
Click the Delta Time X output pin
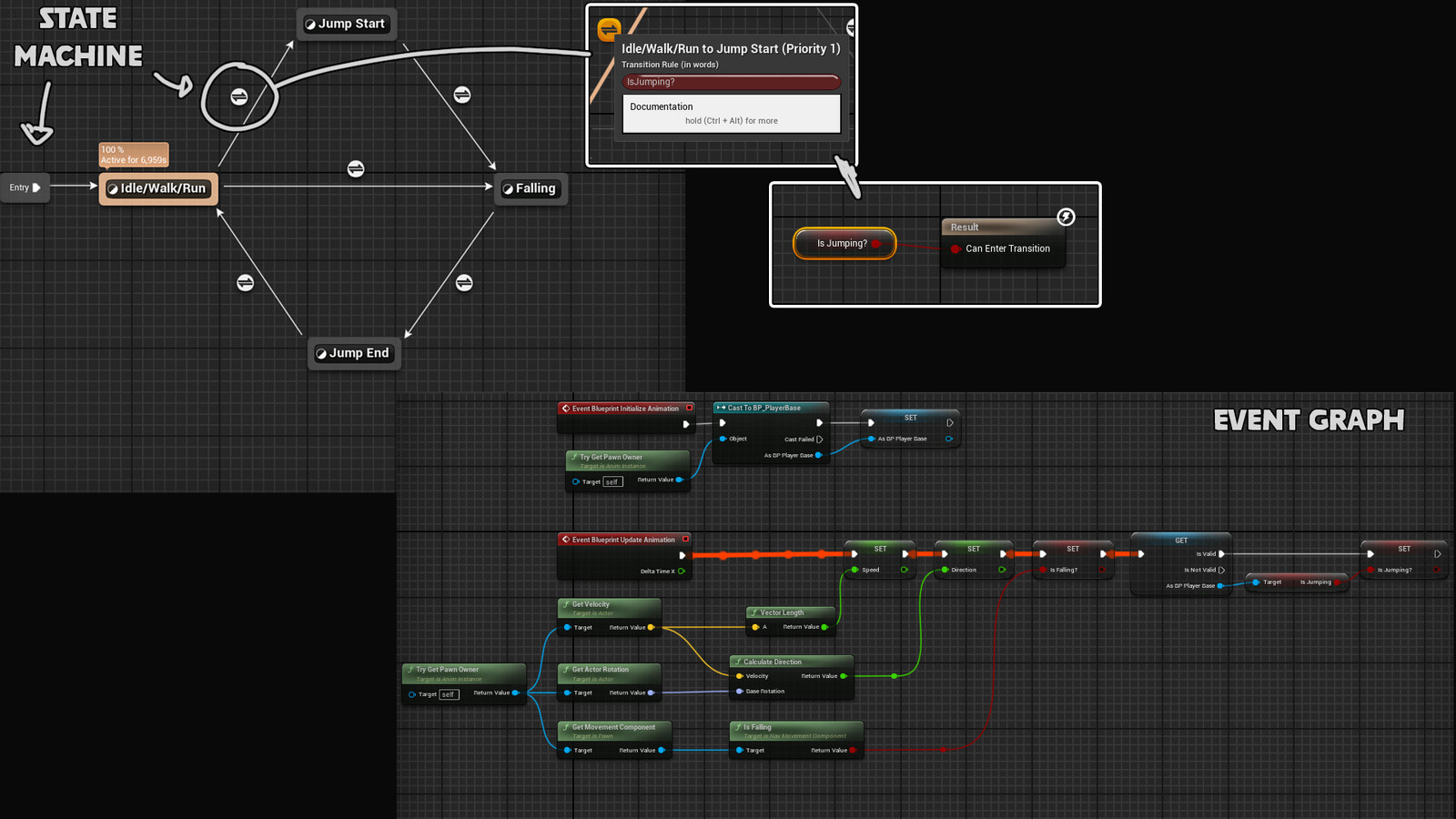tap(682, 571)
